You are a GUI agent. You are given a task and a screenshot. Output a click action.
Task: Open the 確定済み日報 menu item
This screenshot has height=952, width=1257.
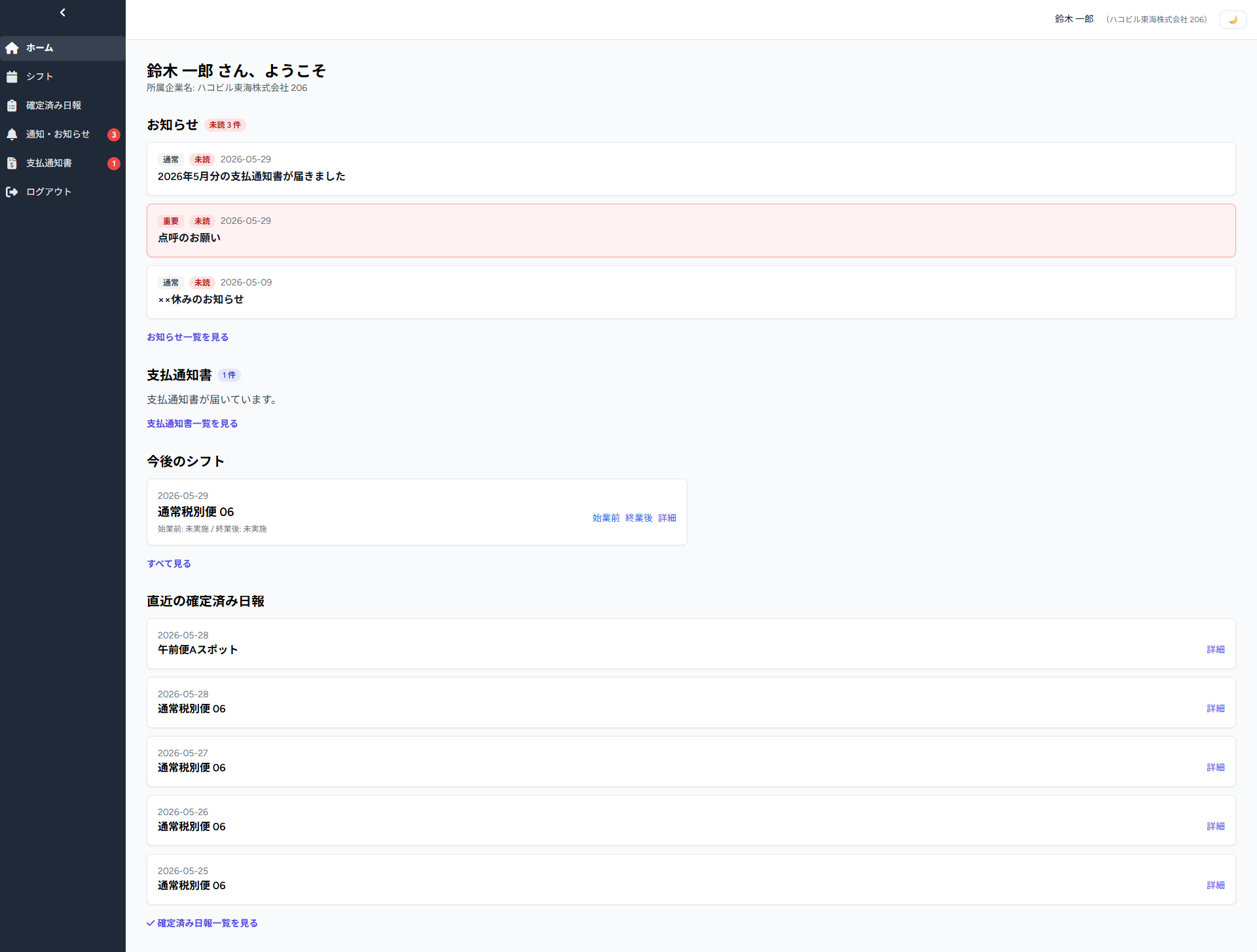(x=63, y=105)
